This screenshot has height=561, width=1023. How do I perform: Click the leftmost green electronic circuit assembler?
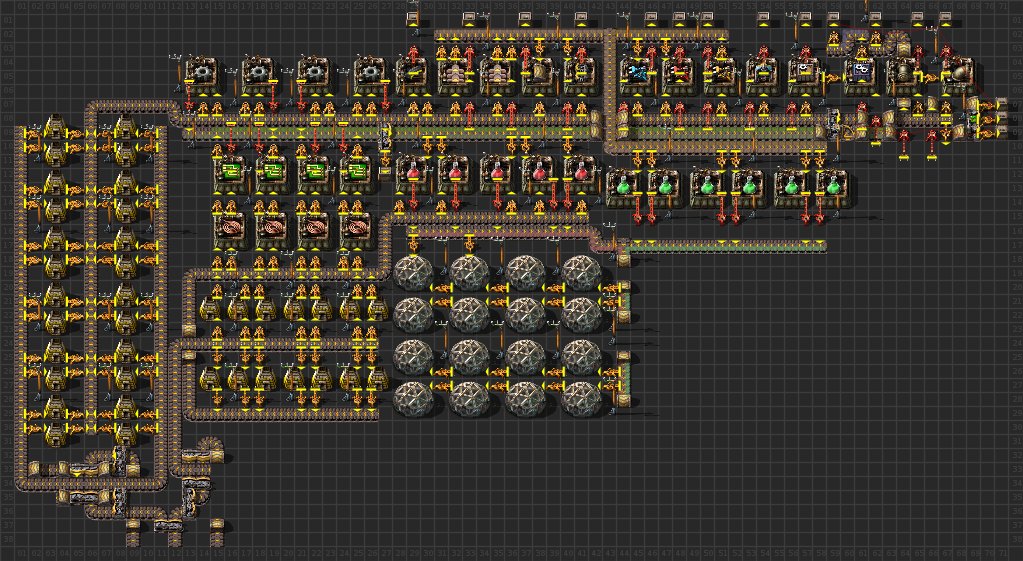tap(231, 171)
